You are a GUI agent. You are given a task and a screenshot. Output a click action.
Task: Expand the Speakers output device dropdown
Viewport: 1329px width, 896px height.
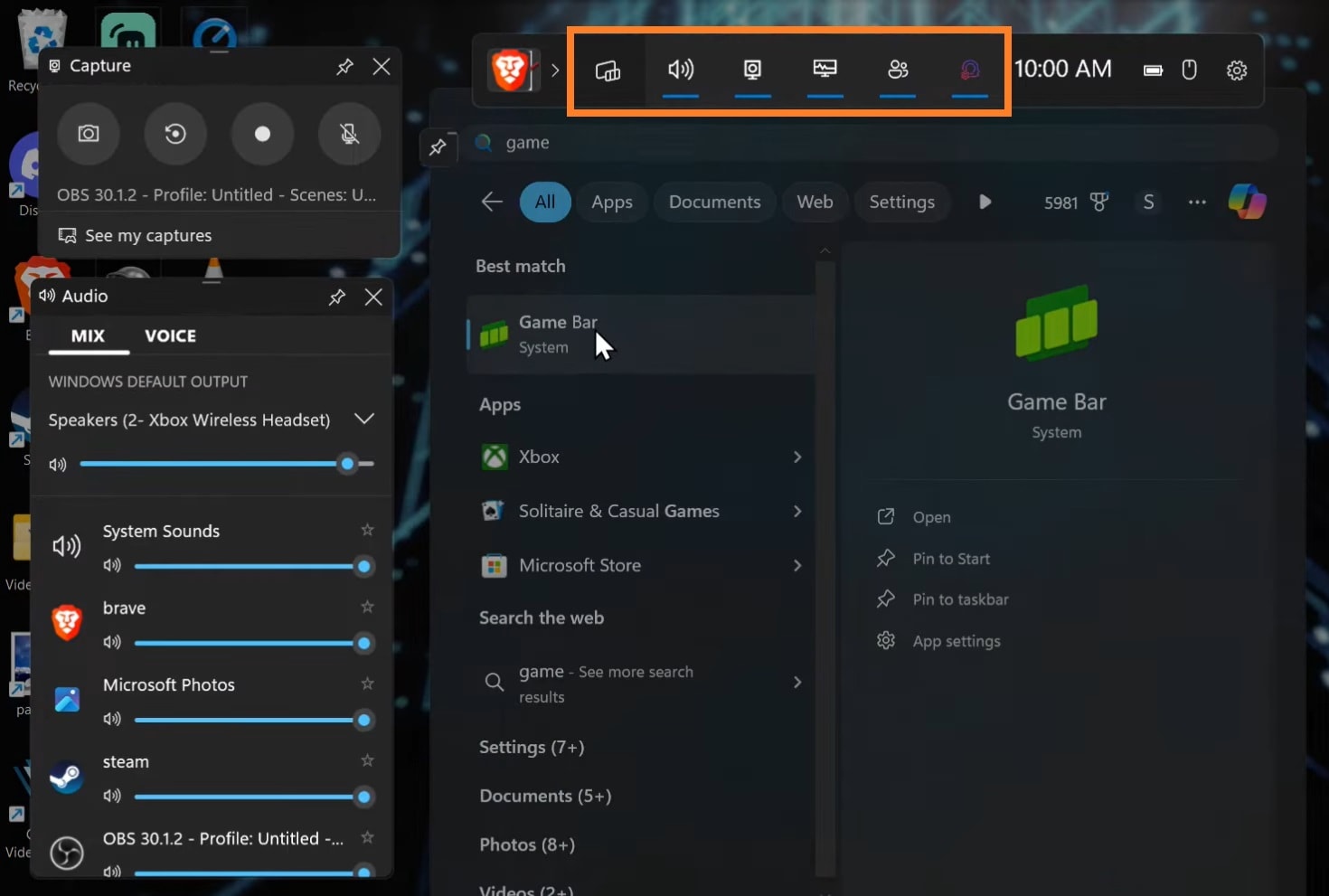click(x=364, y=419)
